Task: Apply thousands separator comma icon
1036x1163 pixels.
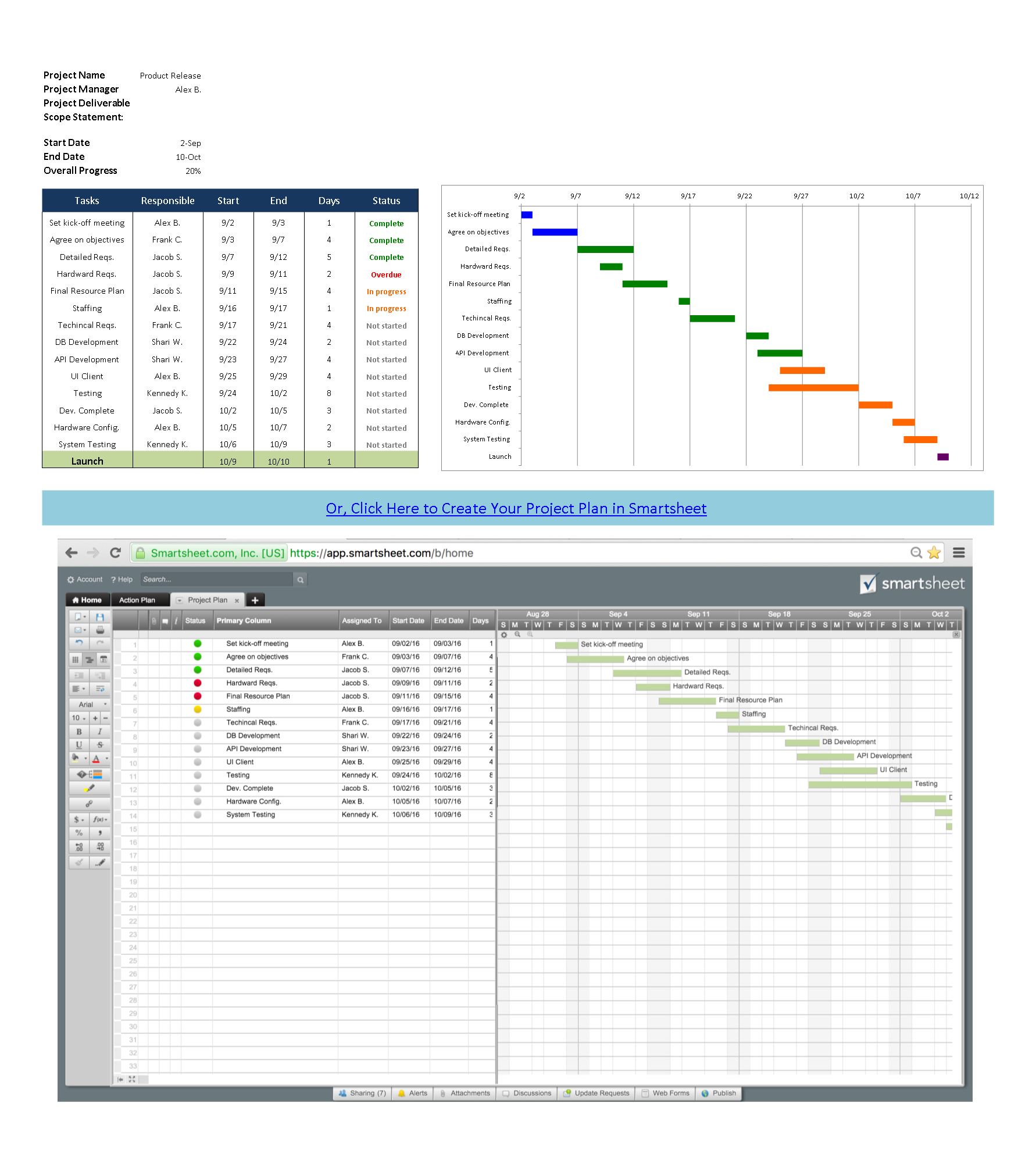Action: click(x=99, y=833)
